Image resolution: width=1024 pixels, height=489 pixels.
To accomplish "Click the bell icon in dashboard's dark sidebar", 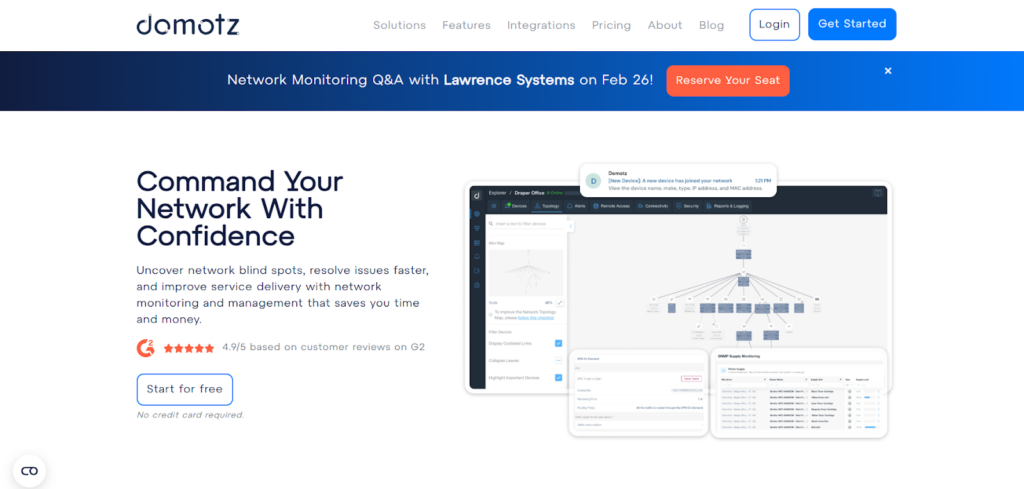I will (x=477, y=256).
